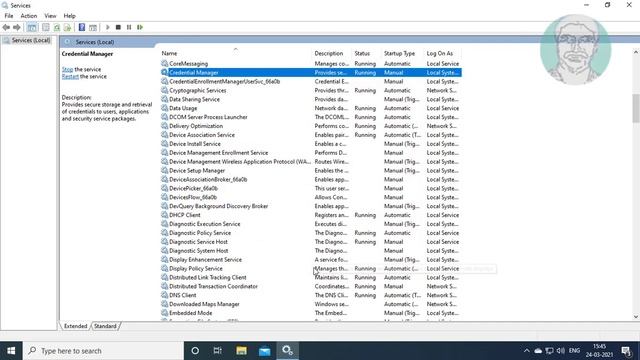This screenshot has height=360, width=640.
Task: Click Windows Start button on taskbar
Action: click(x=11, y=351)
